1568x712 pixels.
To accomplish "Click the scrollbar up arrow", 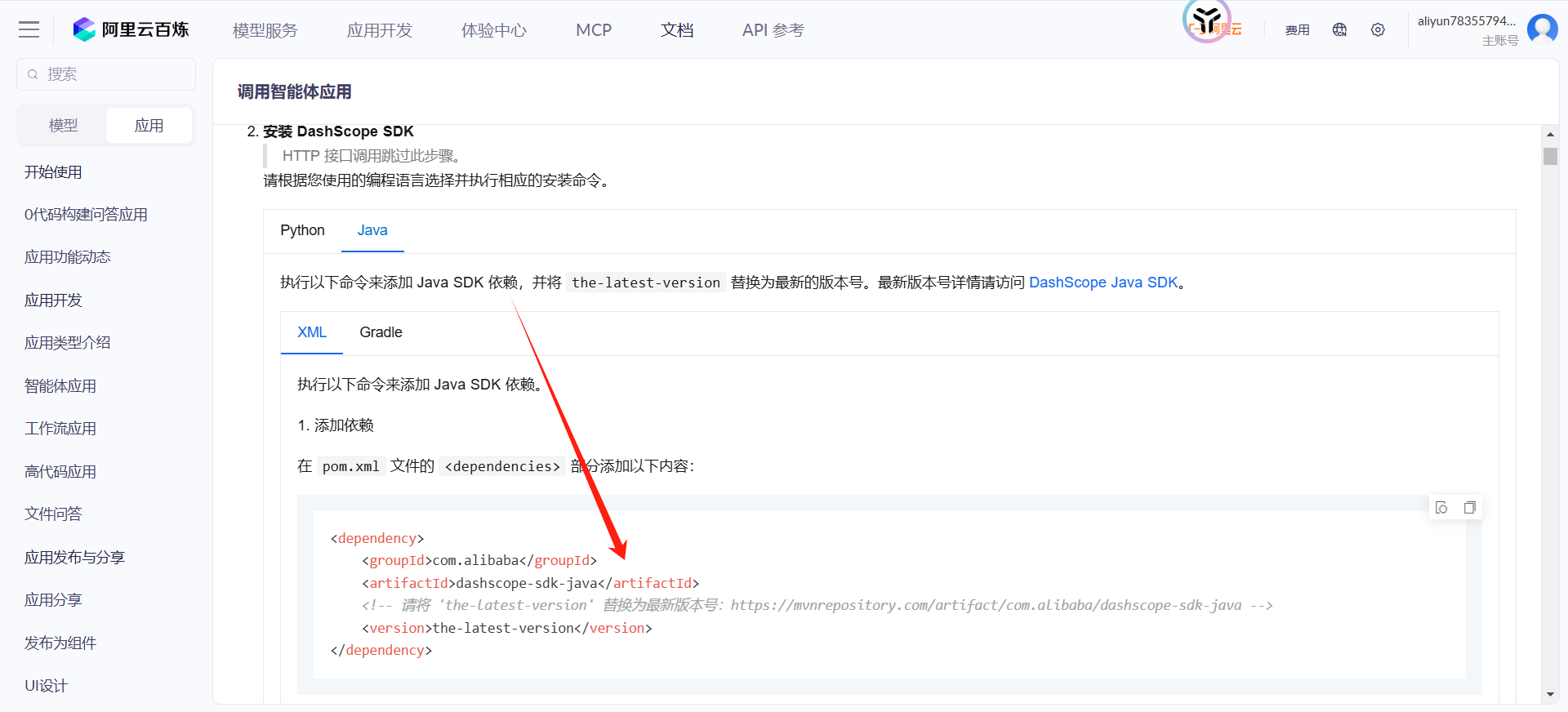I will coord(1550,134).
